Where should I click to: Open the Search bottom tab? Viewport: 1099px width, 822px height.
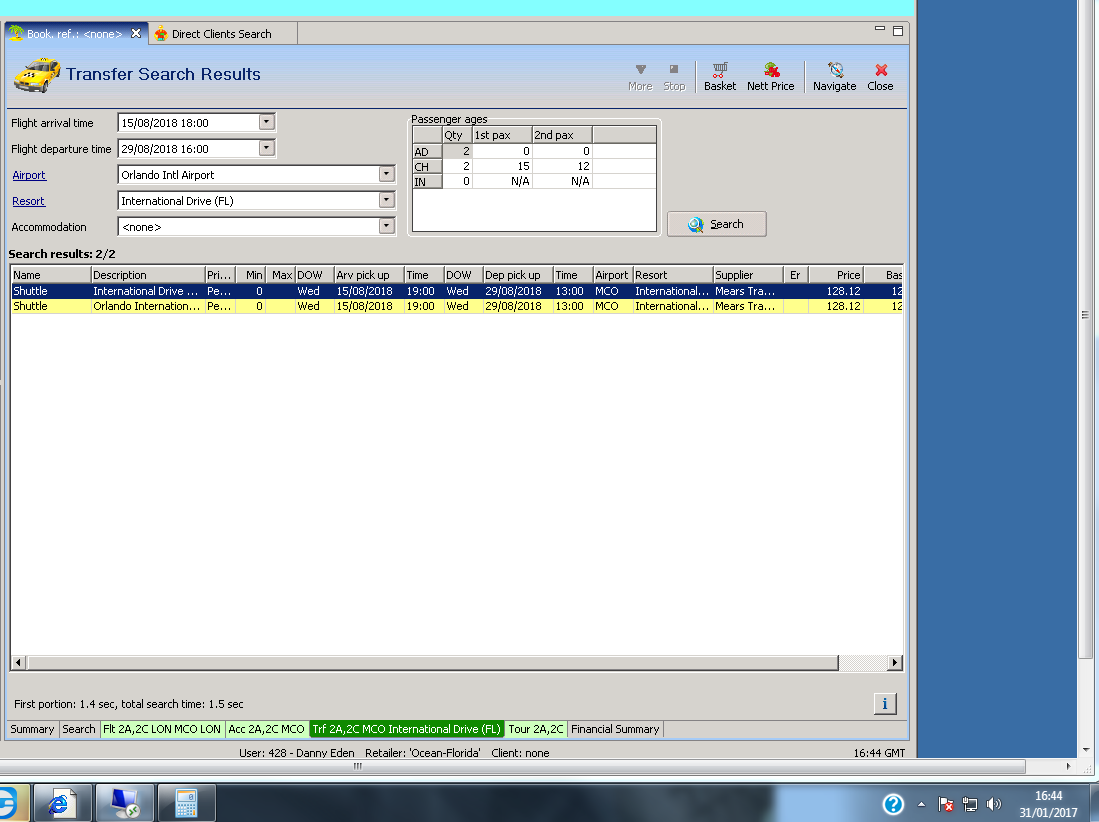pos(78,729)
